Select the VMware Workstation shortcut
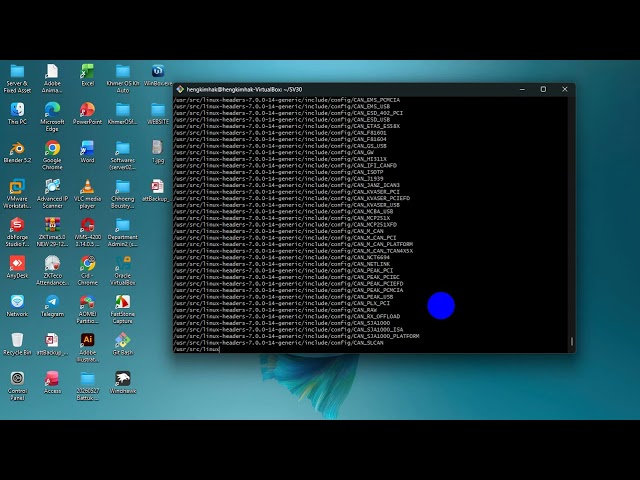The width and height of the screenshot is (640, 480). [17, 194]
